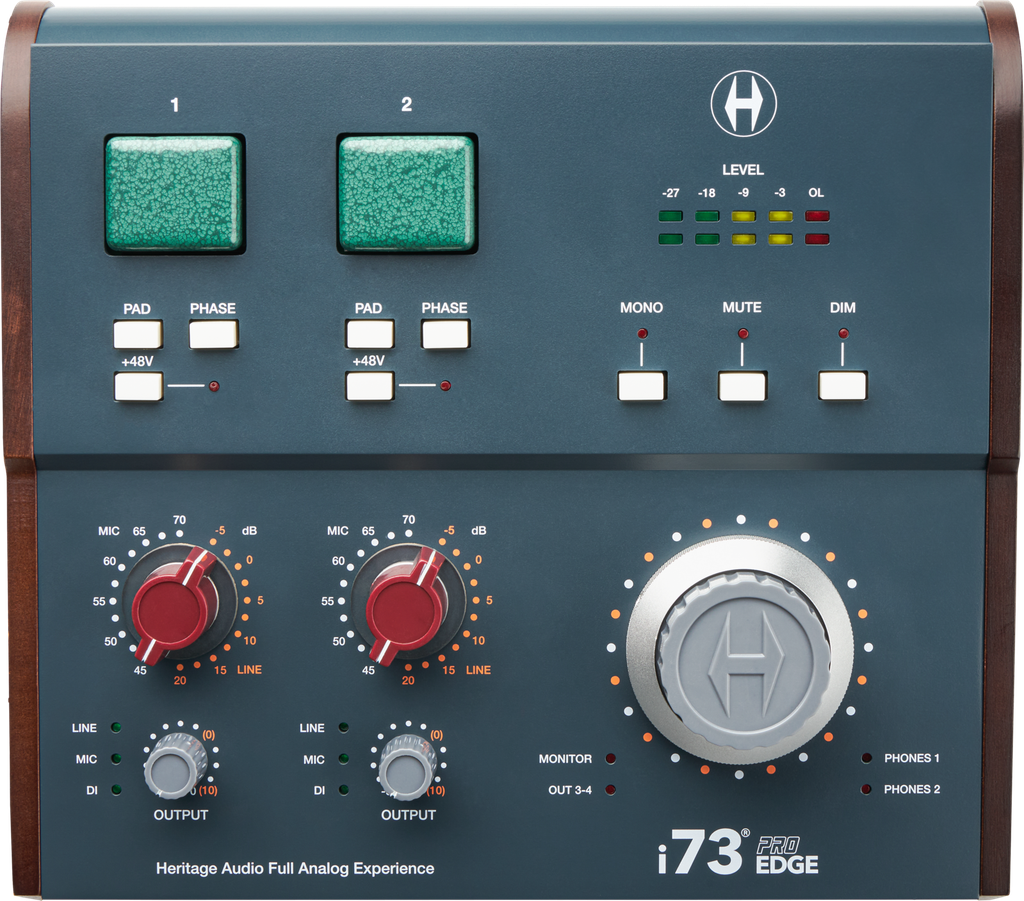The height and width of the screenshot is (901, 1024).
Task: Click channel 2 +48V indicator LED
Action: click(445, 386)
